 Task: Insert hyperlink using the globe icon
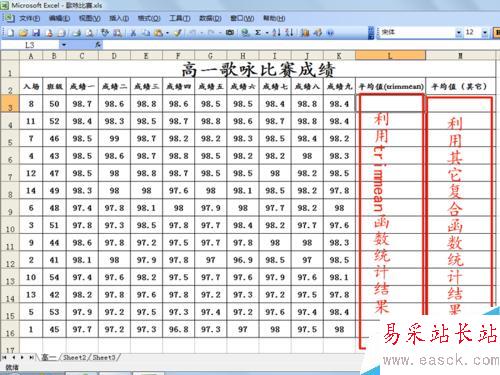[245, 33]
